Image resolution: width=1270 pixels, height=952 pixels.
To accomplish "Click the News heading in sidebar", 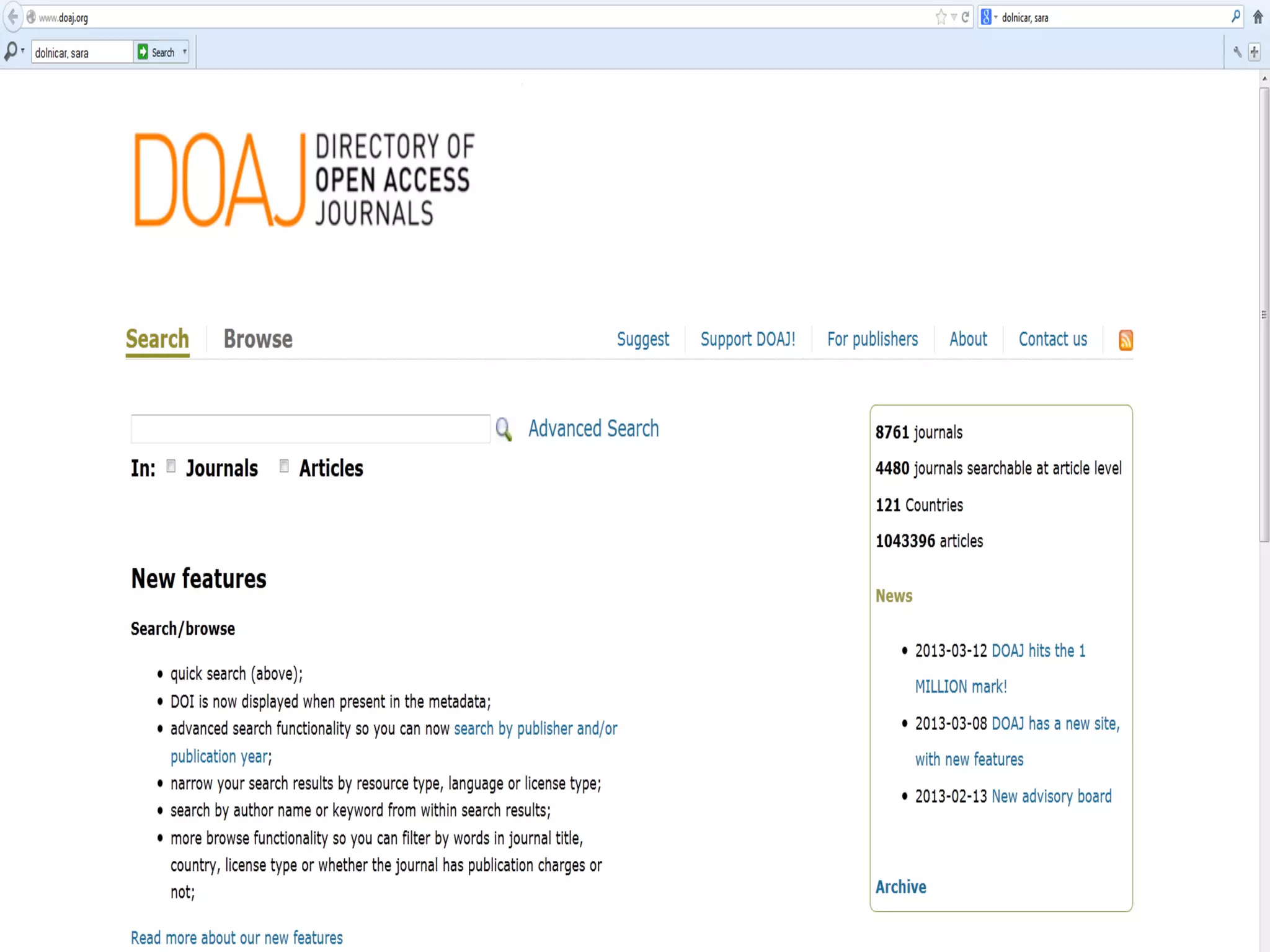I will tap(894, 596).
